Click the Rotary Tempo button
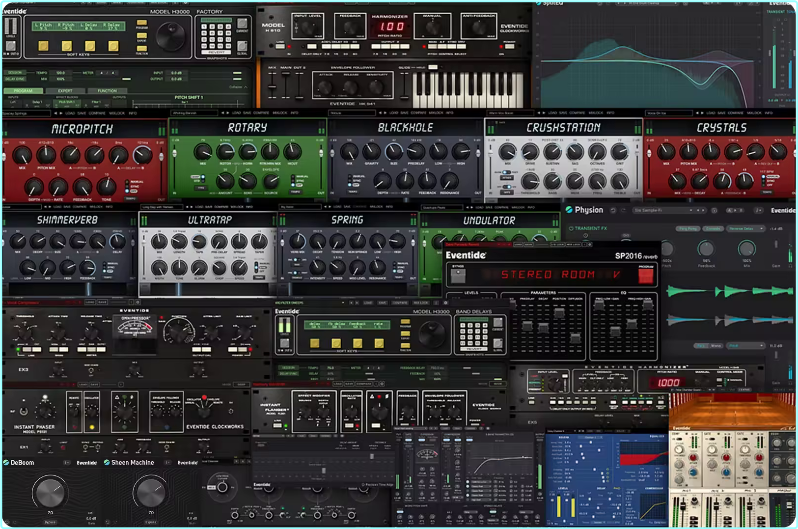 295,192
